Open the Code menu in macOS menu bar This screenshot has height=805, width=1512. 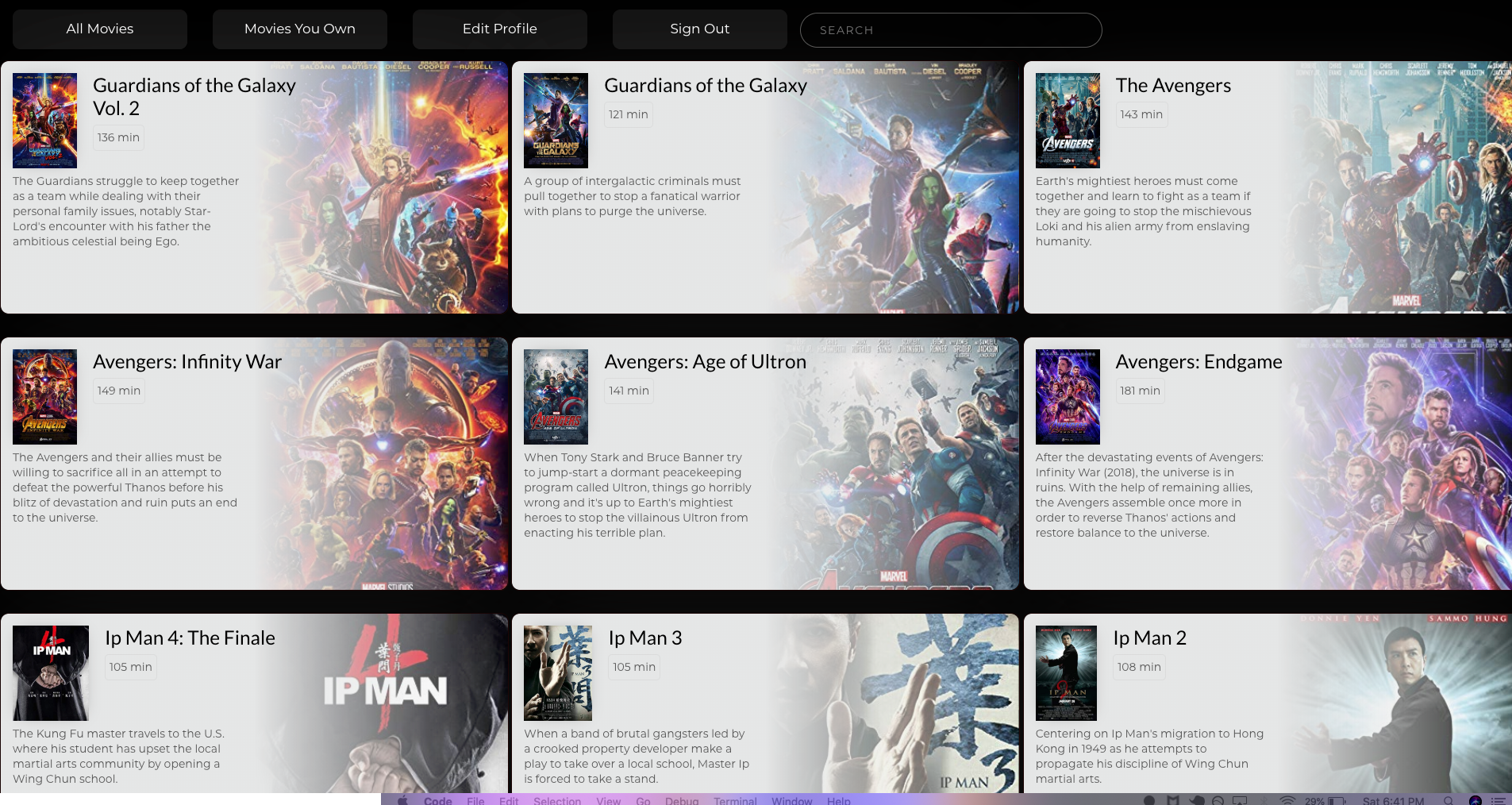pyautogui.click(x=438, y=800)
